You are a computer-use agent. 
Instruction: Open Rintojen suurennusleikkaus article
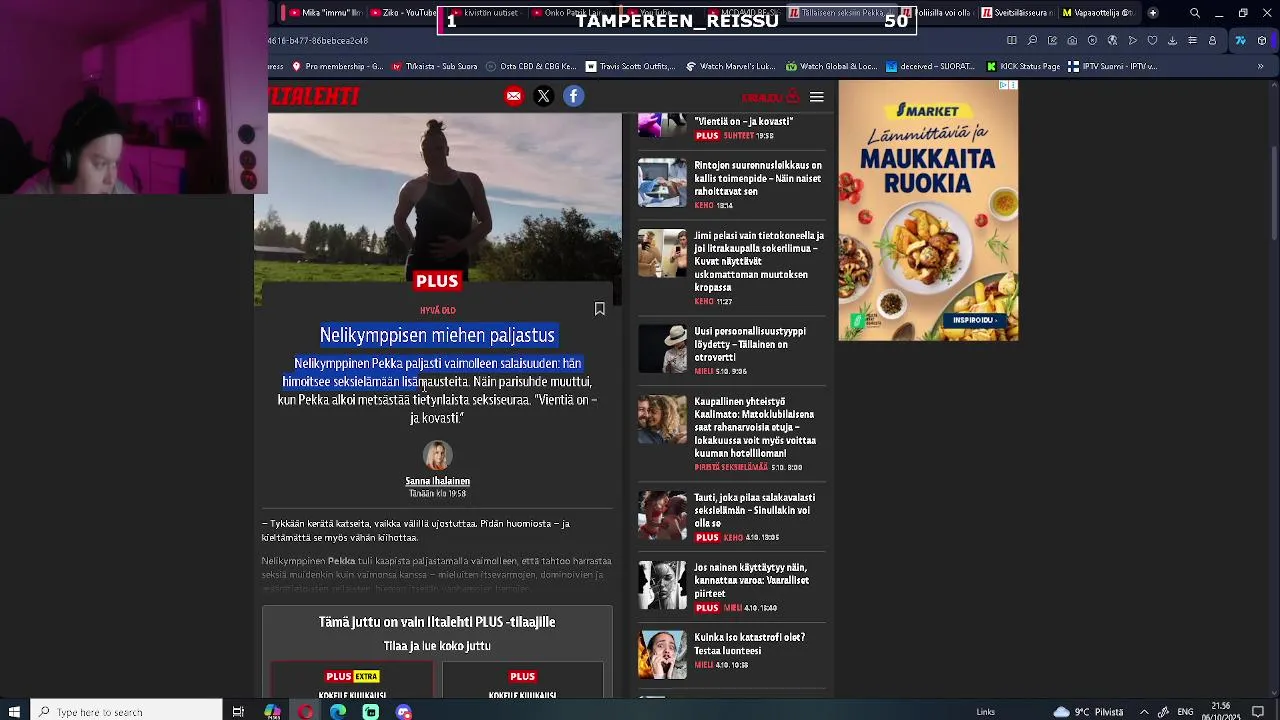[x=758, y=178]
